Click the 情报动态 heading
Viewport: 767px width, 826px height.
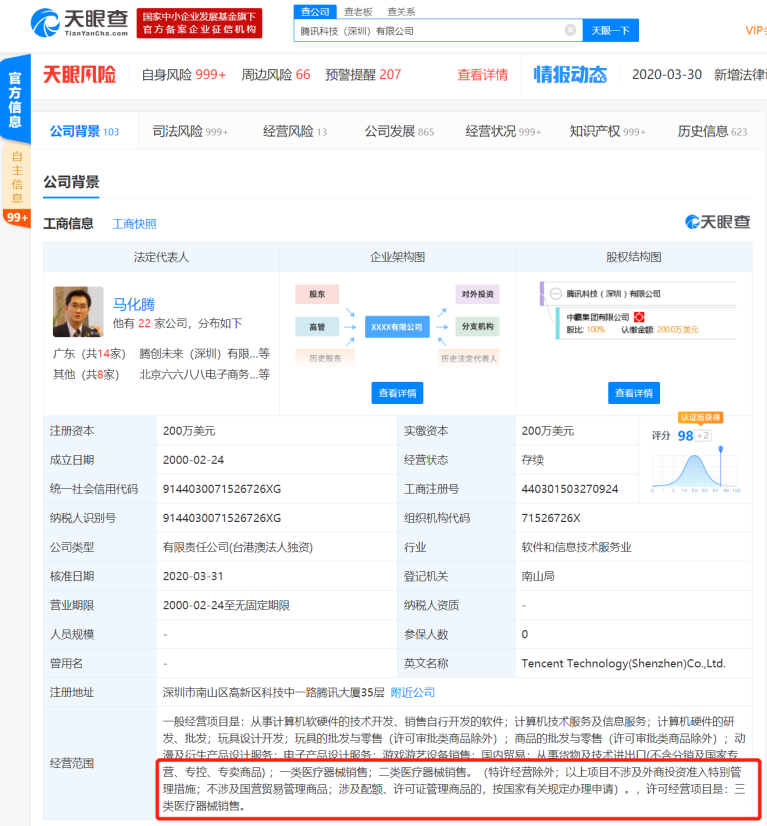pyautogui.click(x=570, y=75)
